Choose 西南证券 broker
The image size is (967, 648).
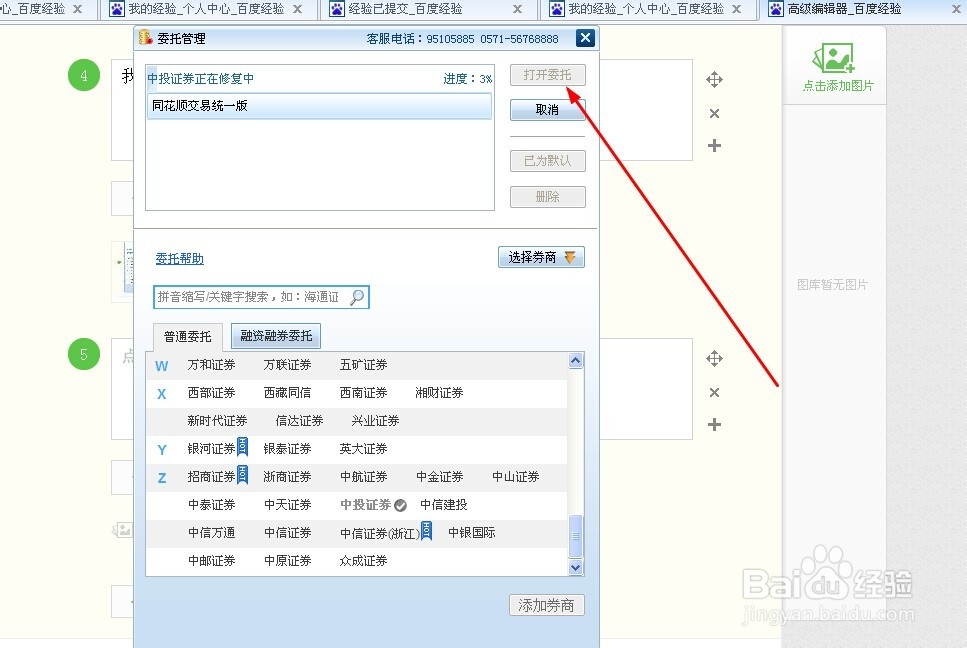tap(363, 393)
